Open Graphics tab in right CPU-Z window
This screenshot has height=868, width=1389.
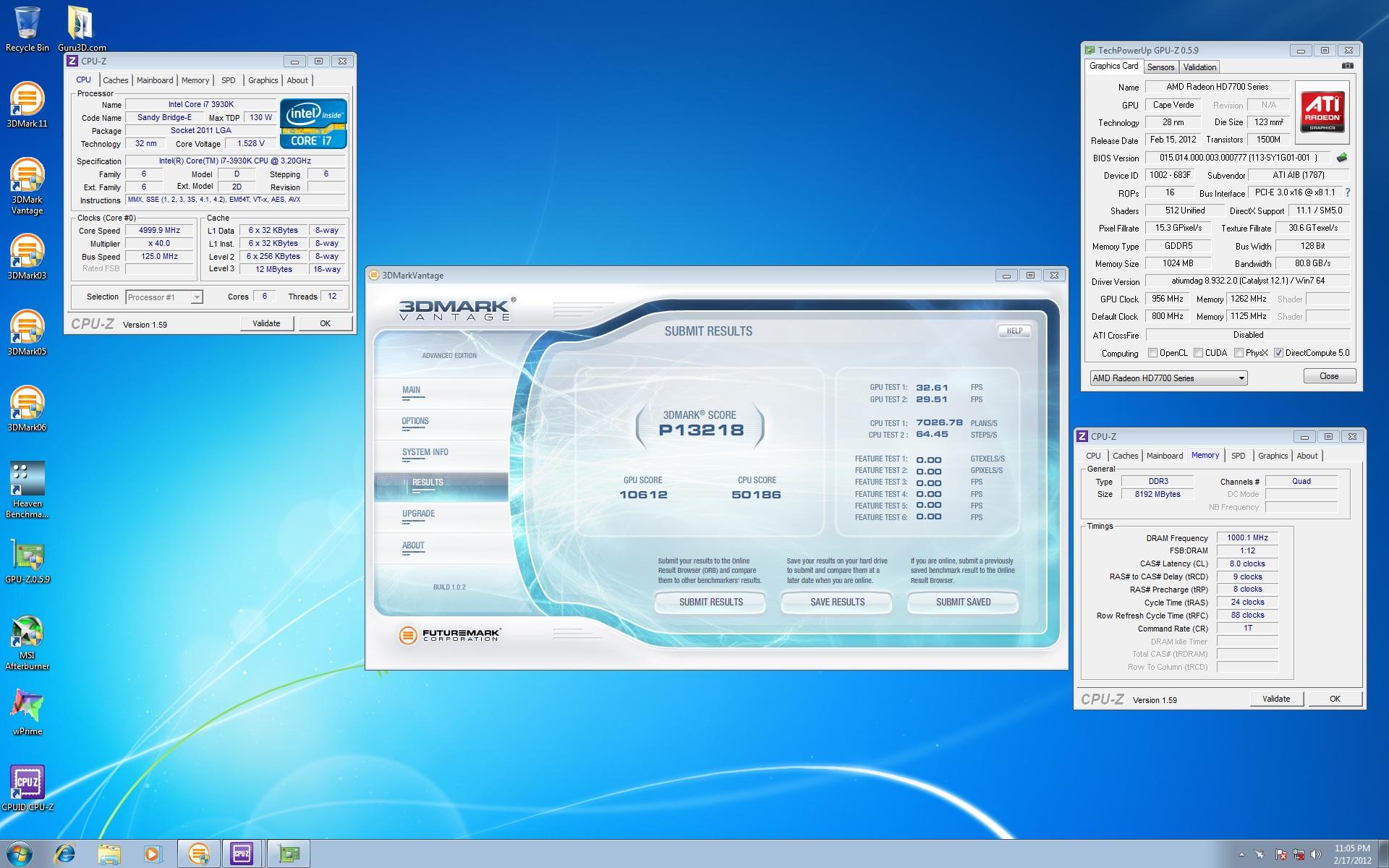pos(1273,456)
